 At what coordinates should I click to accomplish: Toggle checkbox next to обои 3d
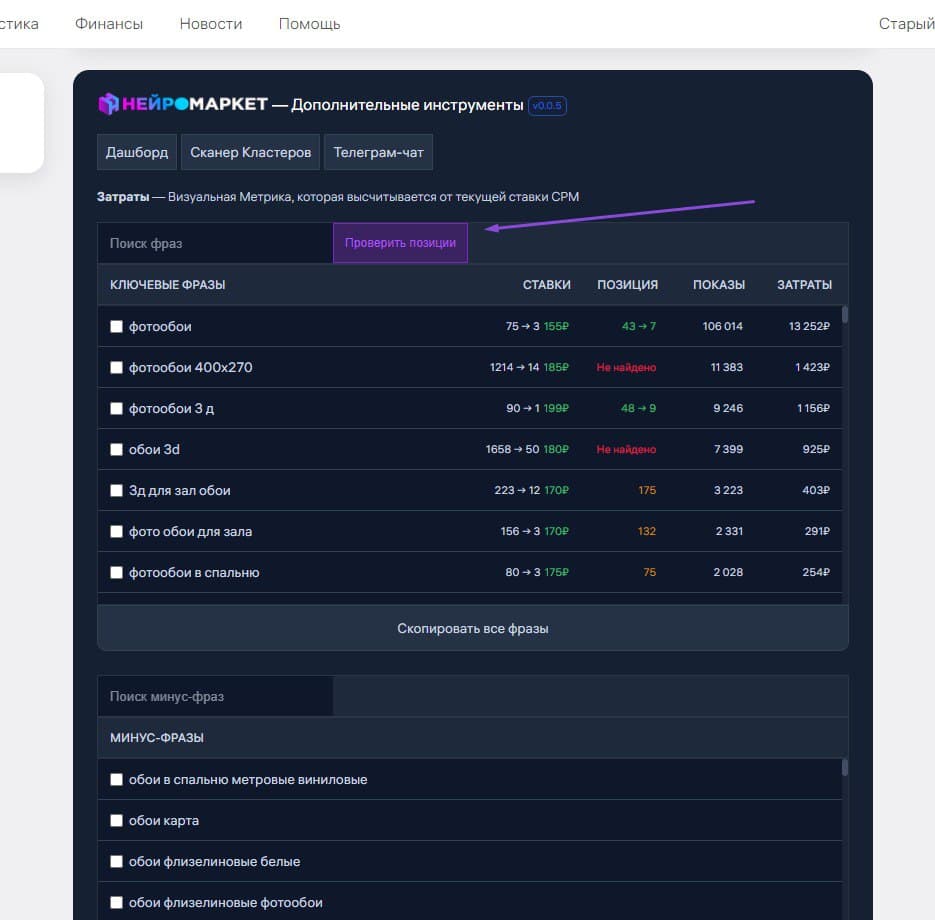pos(116,450)
